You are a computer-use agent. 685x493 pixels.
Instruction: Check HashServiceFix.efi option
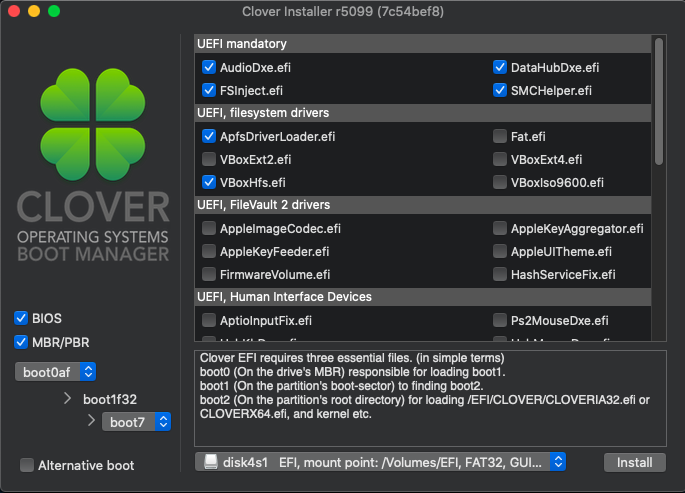click(500, 274)
